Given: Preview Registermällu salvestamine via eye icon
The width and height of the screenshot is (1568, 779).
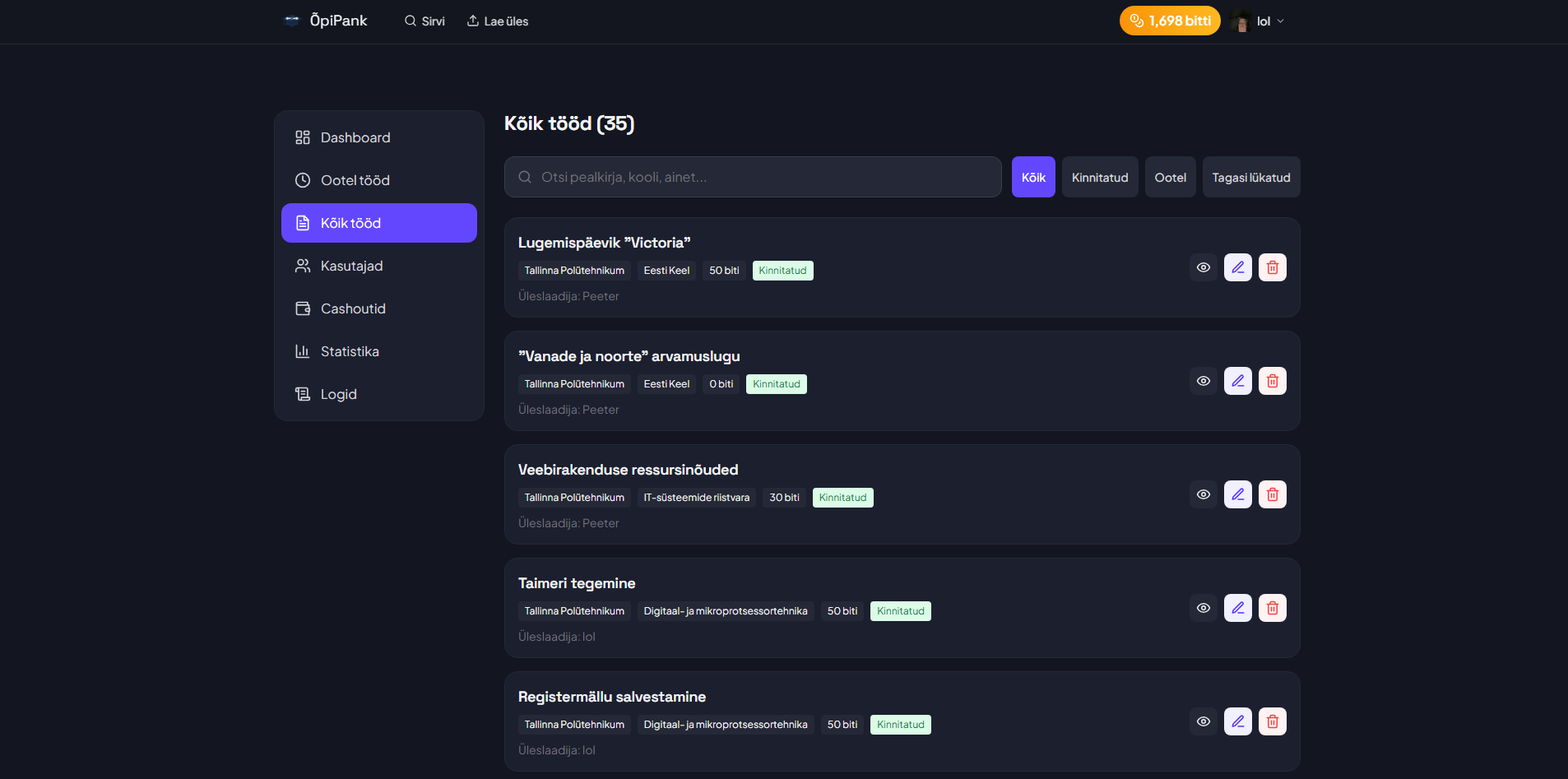Looking at the screenshot, I should tap(1203, 721).
